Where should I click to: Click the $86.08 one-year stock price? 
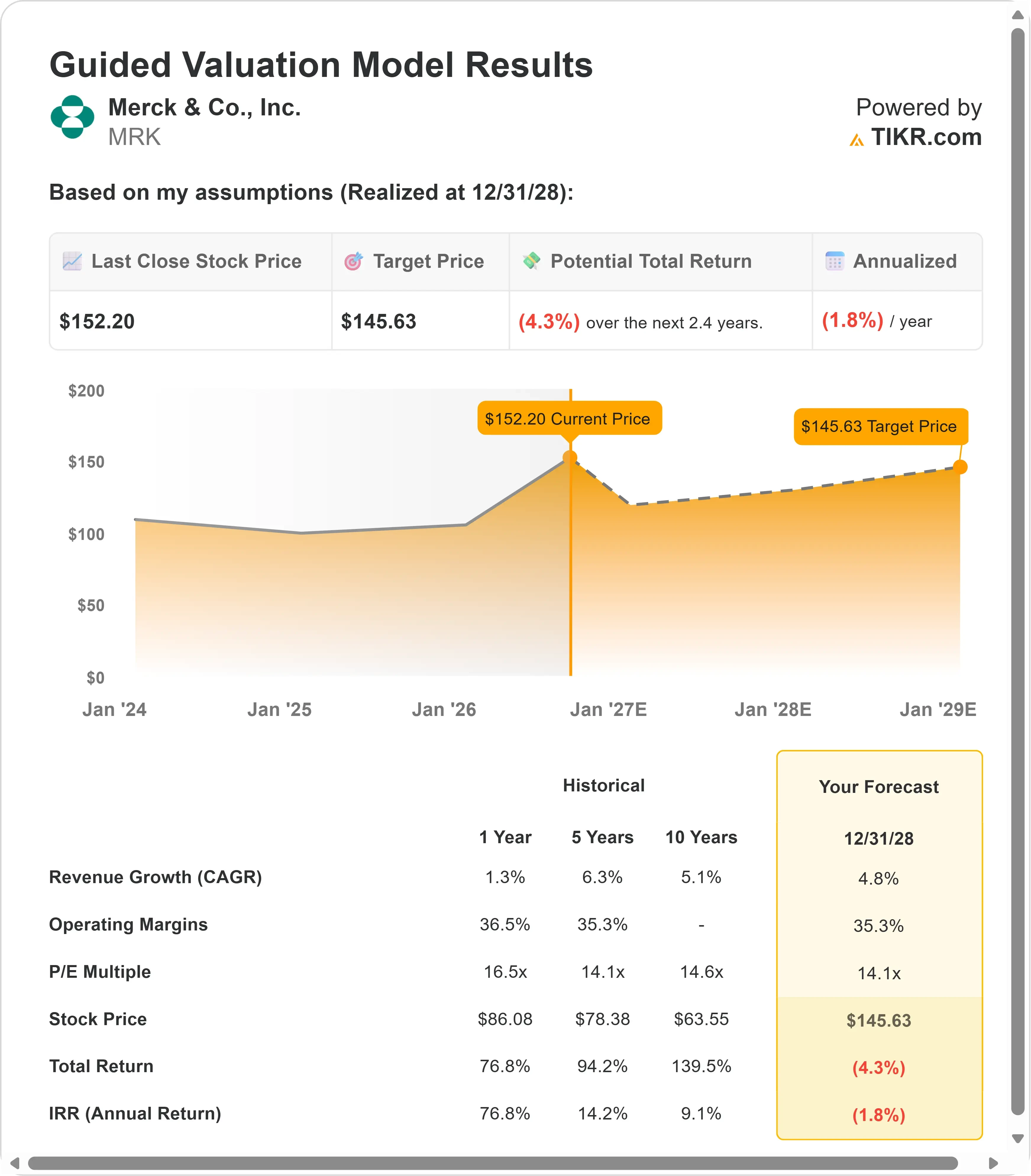505,1019
